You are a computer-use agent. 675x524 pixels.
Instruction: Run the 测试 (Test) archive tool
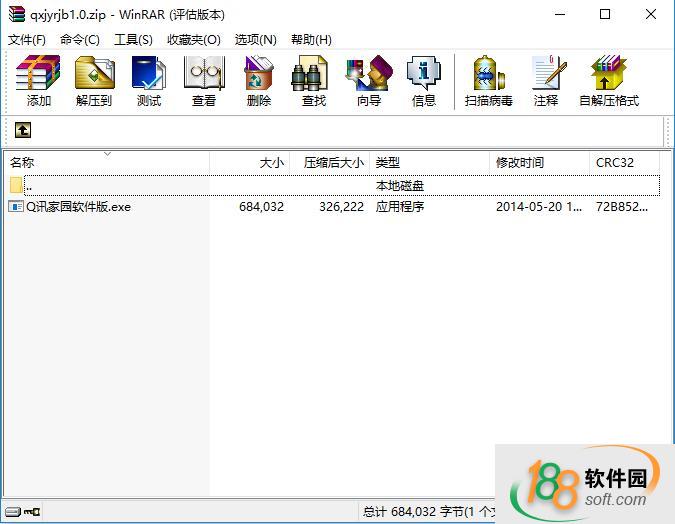pyautogui.click(x=149, y=81)
